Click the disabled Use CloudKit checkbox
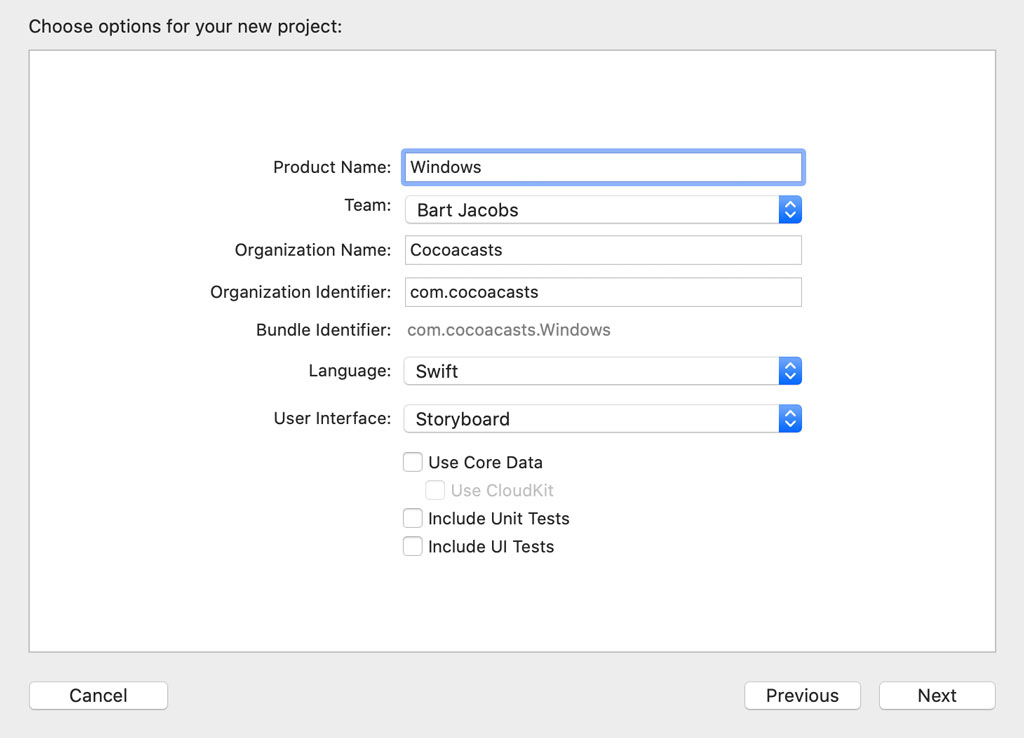Viewport: 1024px width, 738px height. click(x=435, y=490)
